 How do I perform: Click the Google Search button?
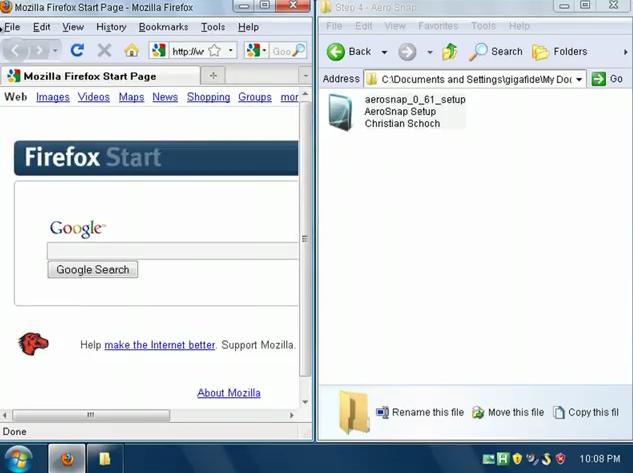92,270
